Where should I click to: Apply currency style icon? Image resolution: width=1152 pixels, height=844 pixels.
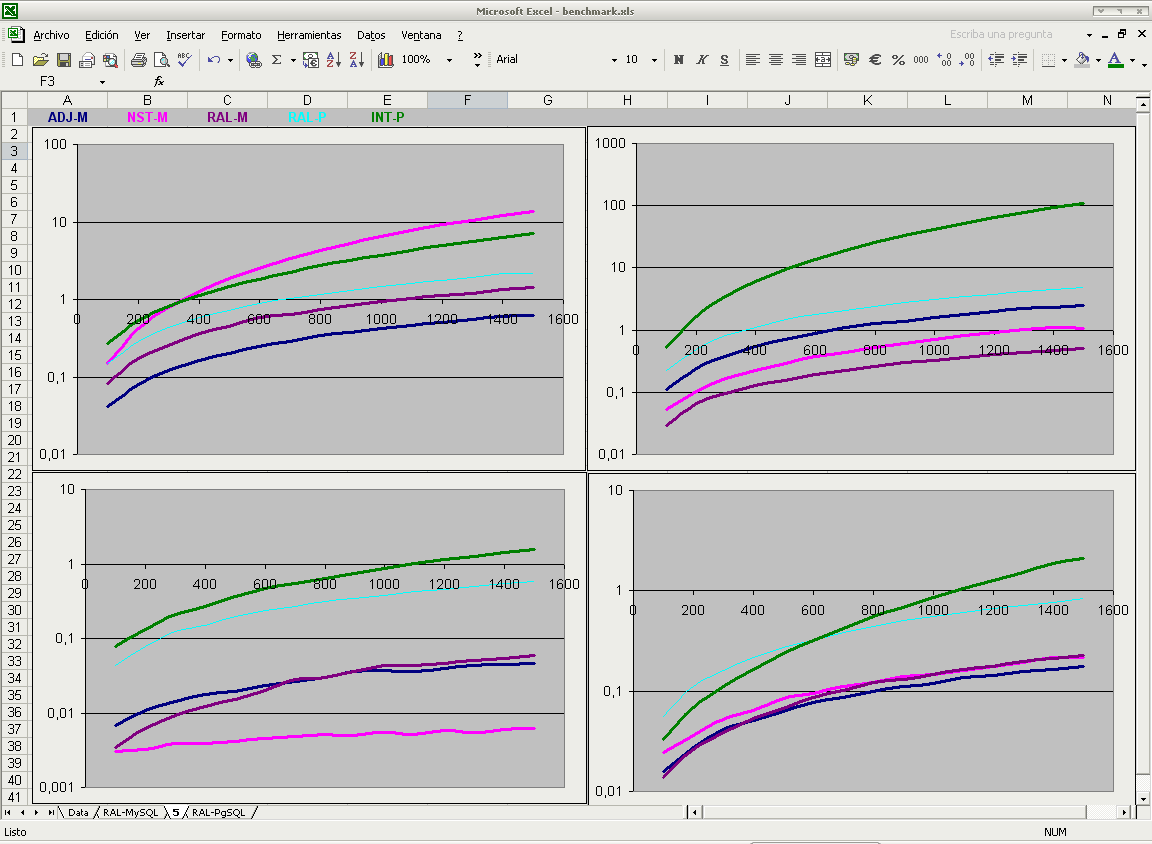coord(852,59)
